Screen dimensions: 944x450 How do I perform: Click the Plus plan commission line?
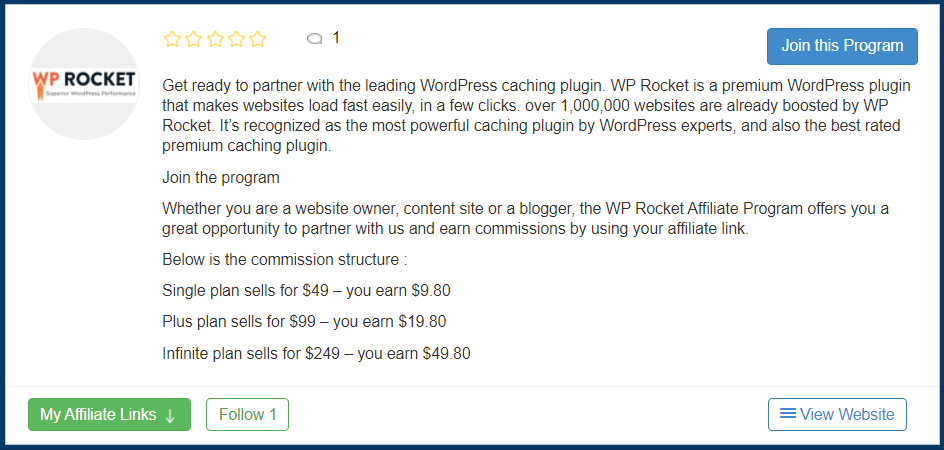click(x=304, y=322)
